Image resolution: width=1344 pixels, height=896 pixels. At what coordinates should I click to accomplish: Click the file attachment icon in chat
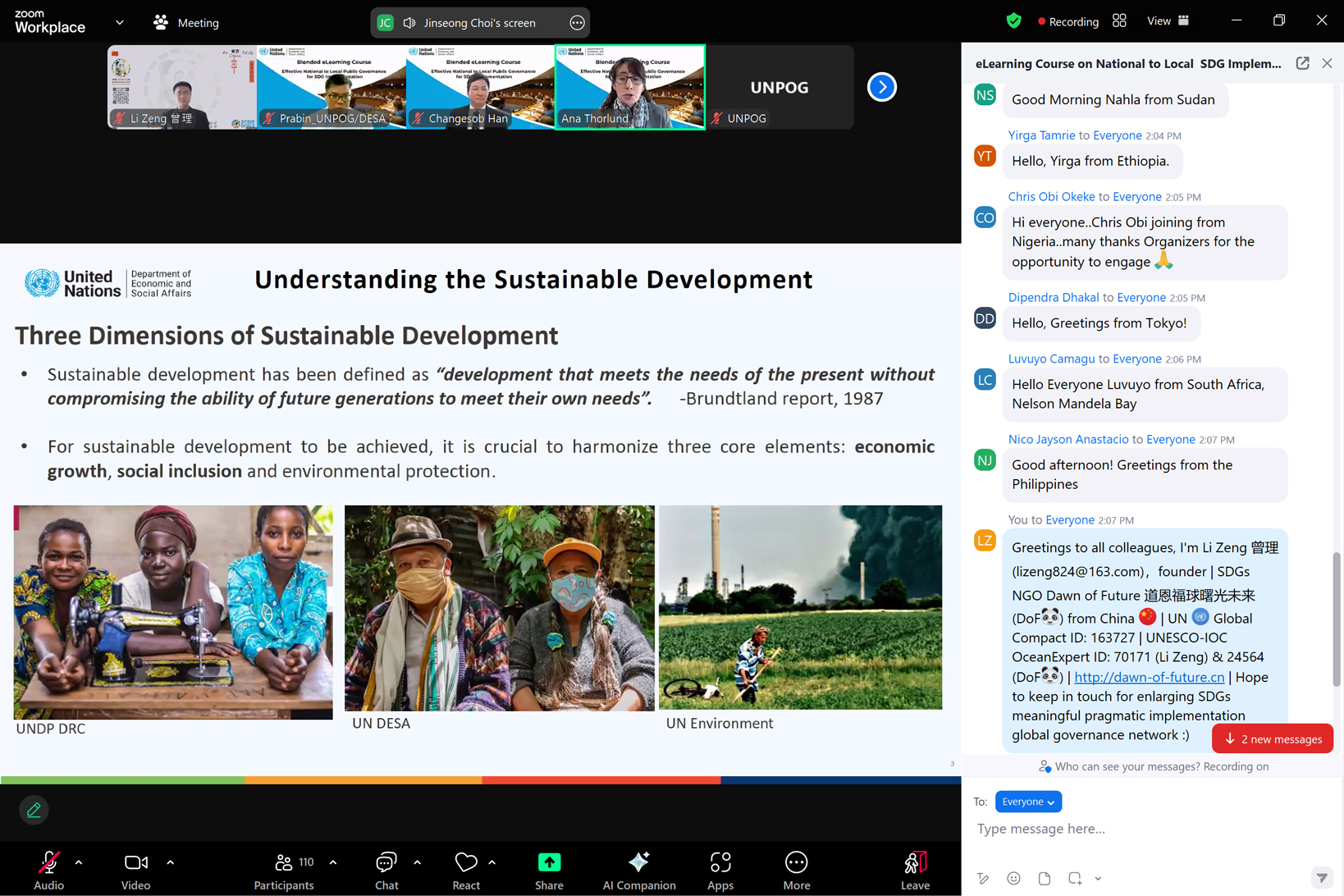(1044, 878)
